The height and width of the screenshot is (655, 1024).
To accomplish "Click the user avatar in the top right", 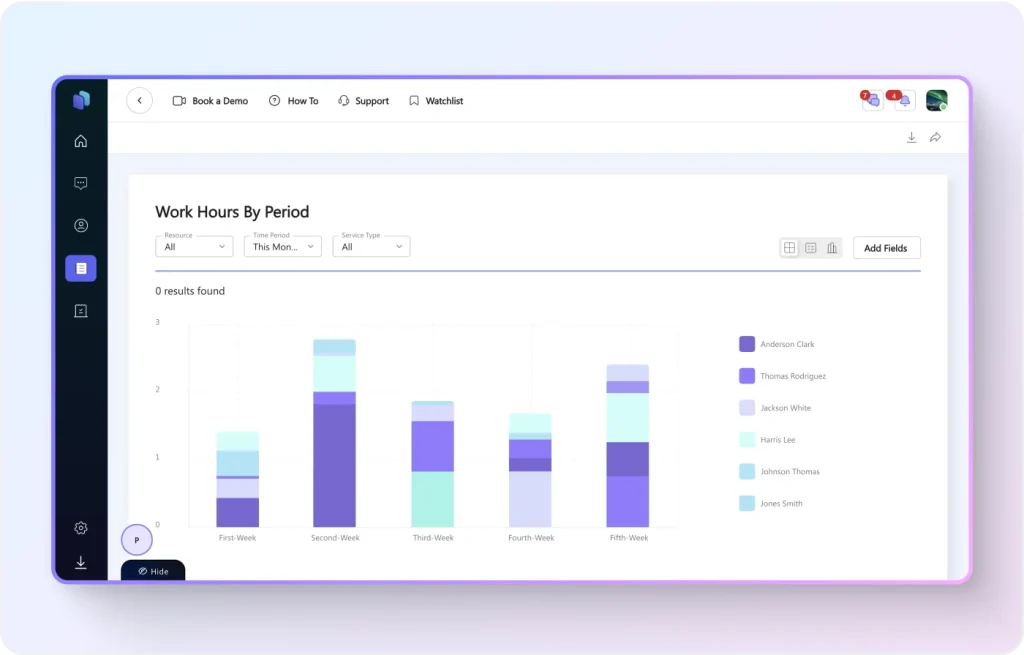I will (x=936, y=101).
